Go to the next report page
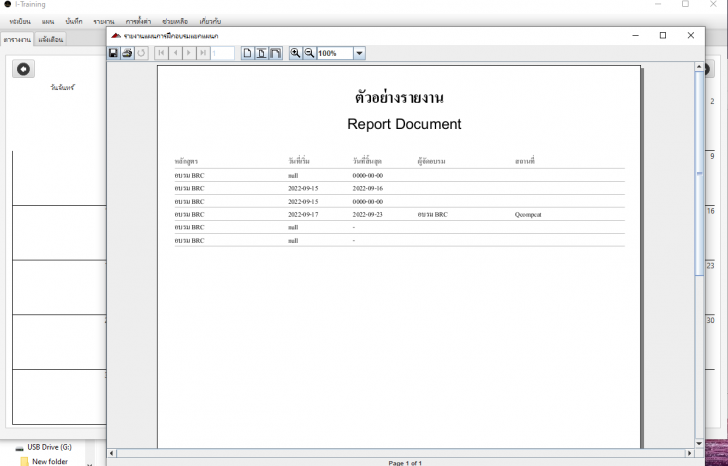This screenshot has height=466, width=728. point(189,53)
